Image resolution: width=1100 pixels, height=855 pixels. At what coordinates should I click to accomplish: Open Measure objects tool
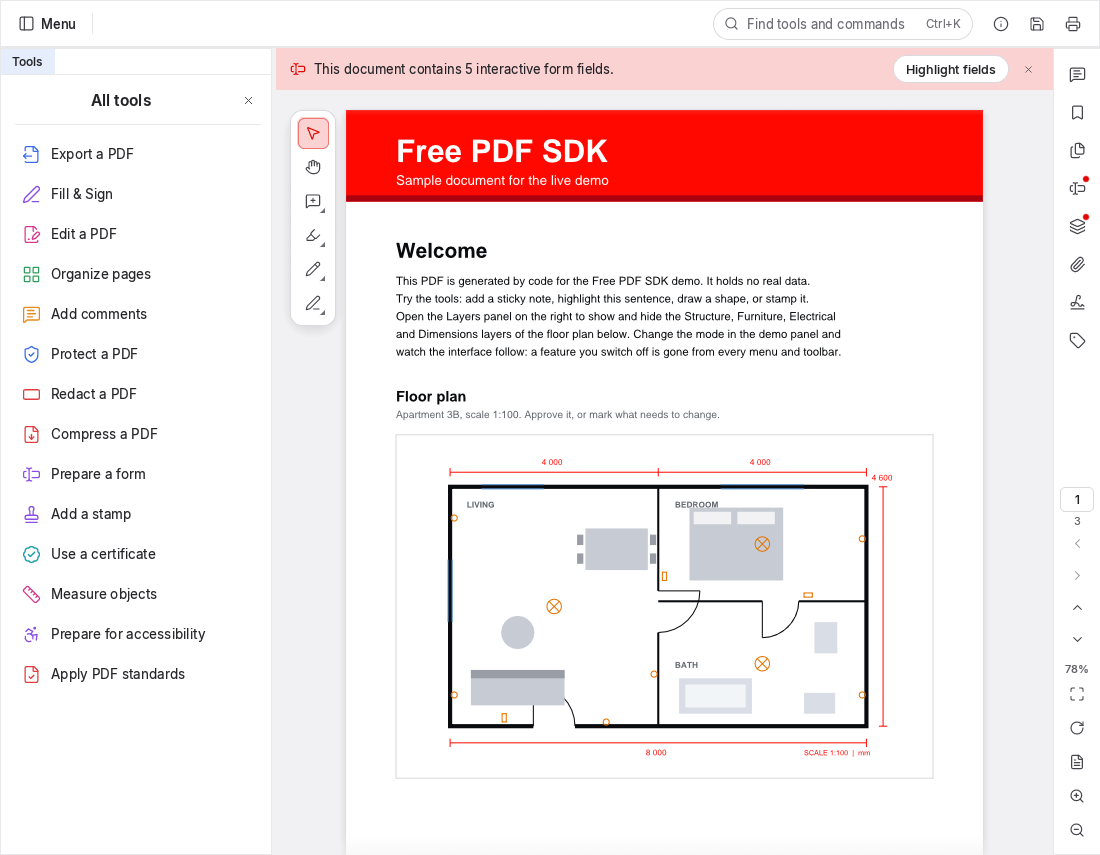click(x=138, y=593)
